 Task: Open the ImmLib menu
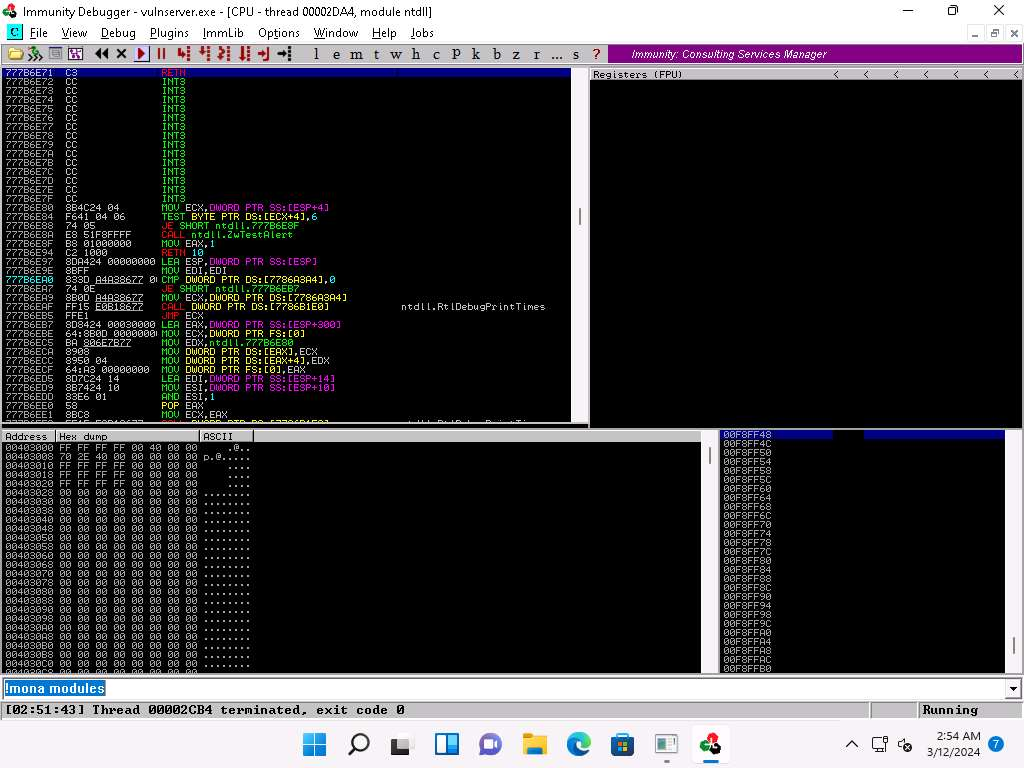(x=222, y=33)
